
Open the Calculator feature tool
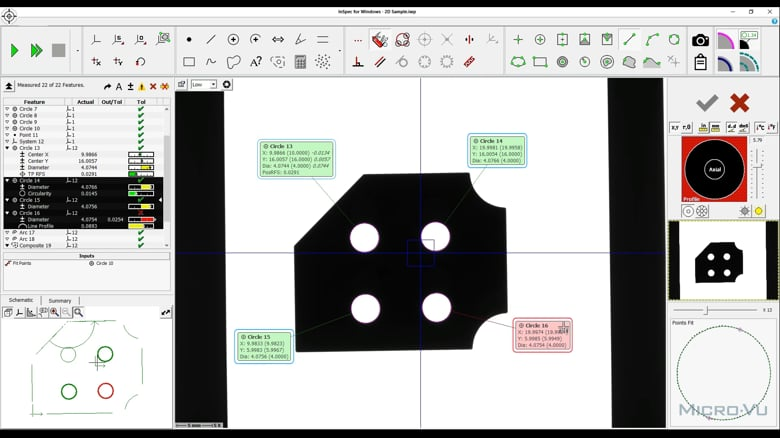(x=300, y=62)
